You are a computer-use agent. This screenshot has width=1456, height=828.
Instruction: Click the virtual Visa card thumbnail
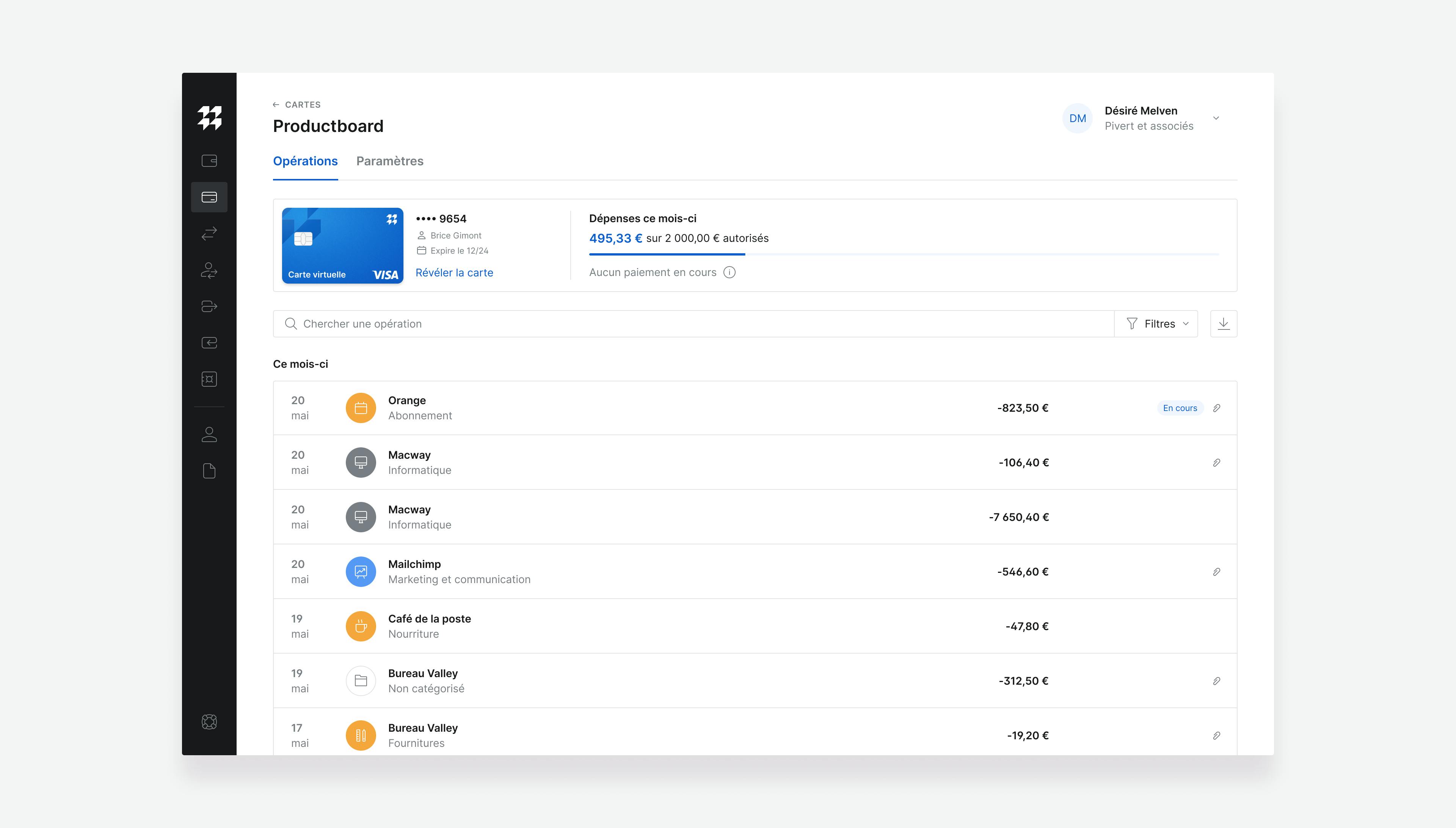click(x=342, y=246)
